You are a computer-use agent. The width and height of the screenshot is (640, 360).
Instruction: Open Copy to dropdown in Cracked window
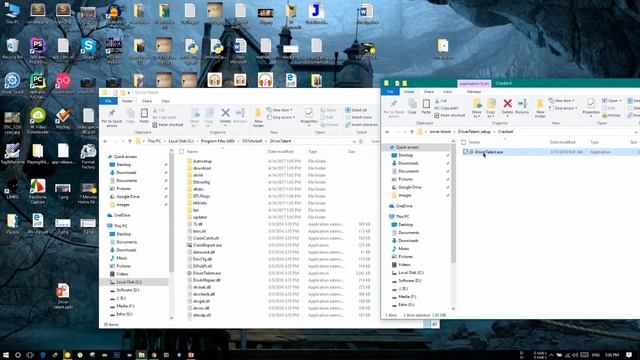(491, 108)
